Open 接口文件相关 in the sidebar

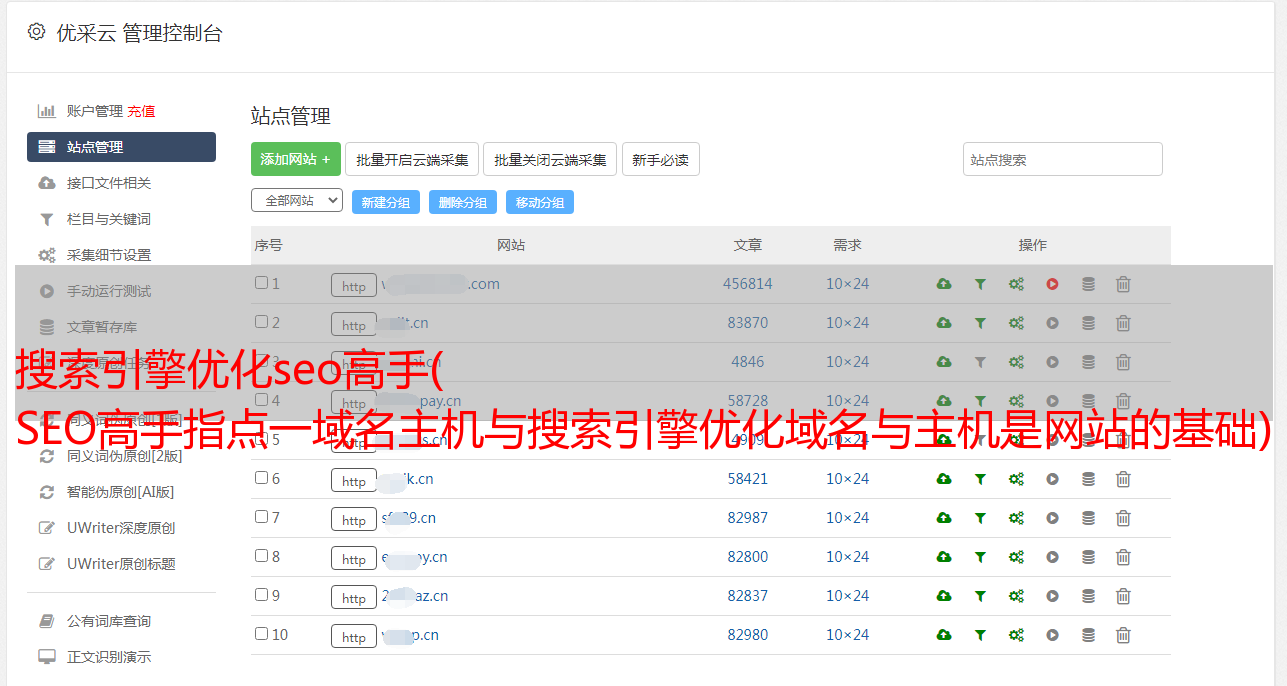[x=109, y=183]
